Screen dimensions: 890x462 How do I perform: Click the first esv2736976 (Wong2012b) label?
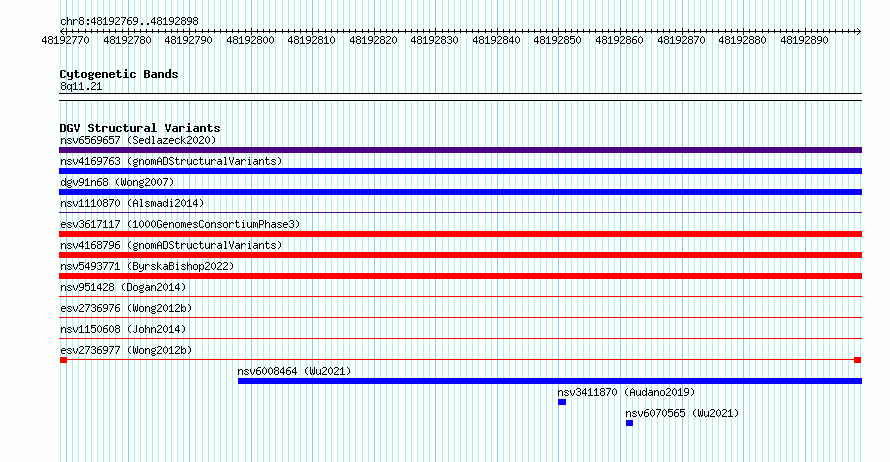(126, 308)
